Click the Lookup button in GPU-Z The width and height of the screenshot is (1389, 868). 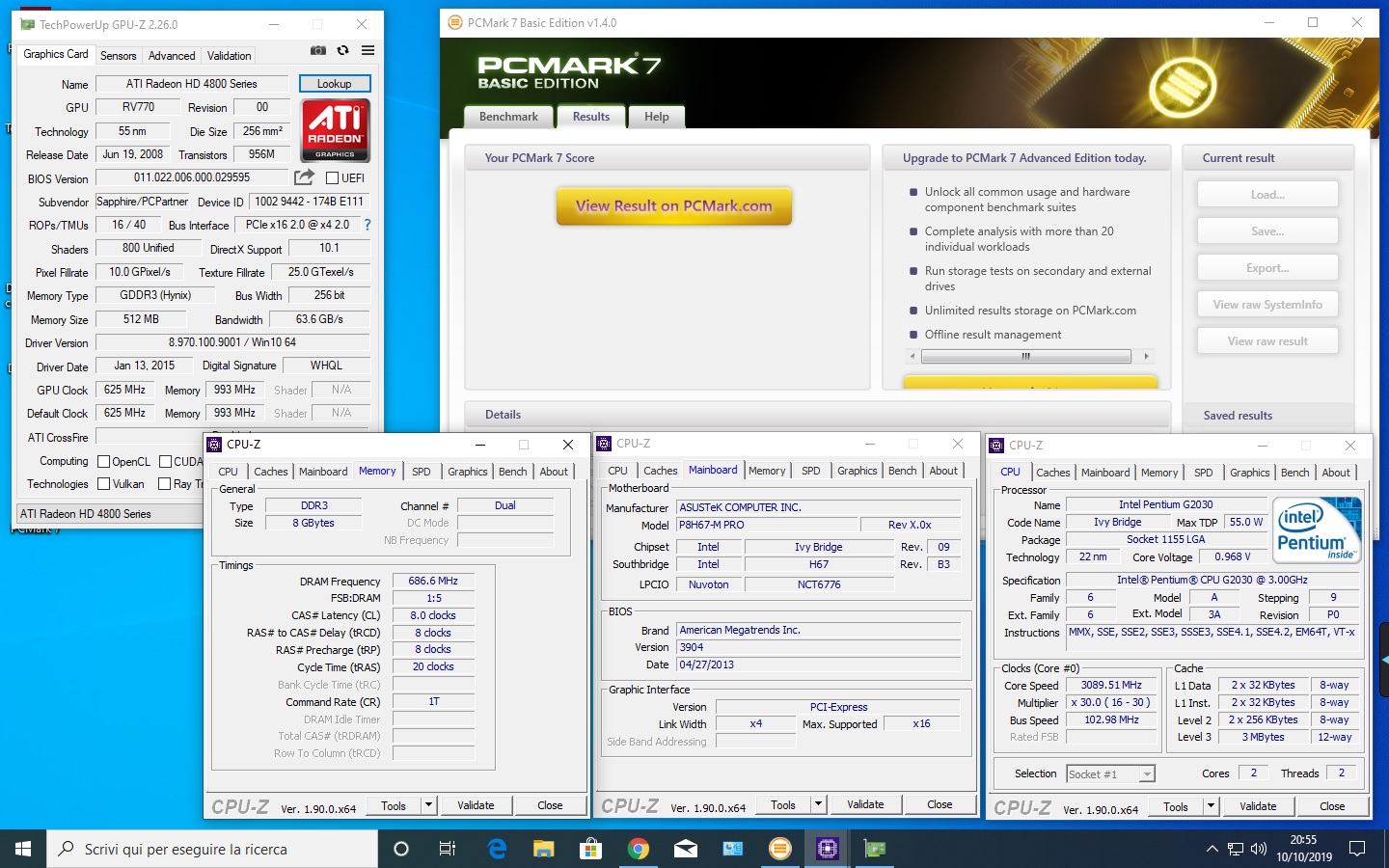pyautogui.click(x=335, y=84)
